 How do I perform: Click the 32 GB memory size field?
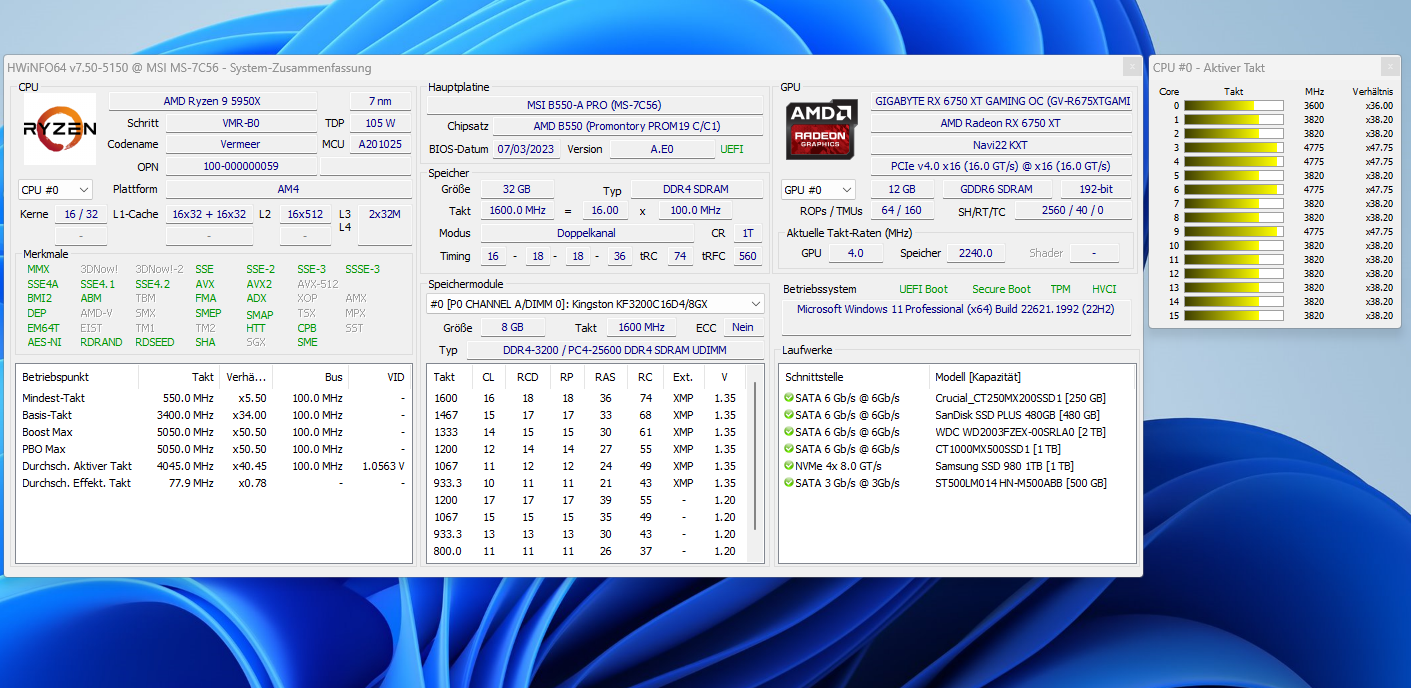tap(518, 190)
